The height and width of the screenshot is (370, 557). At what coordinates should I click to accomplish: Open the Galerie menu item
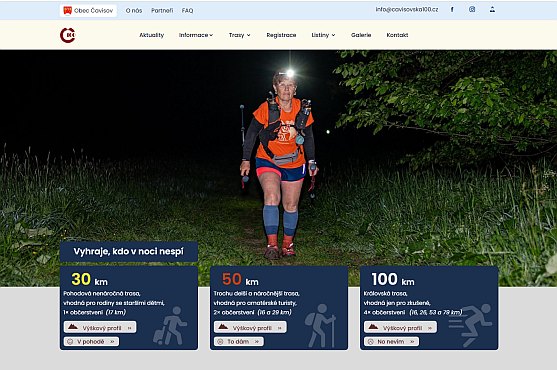[x=361, y=35]
